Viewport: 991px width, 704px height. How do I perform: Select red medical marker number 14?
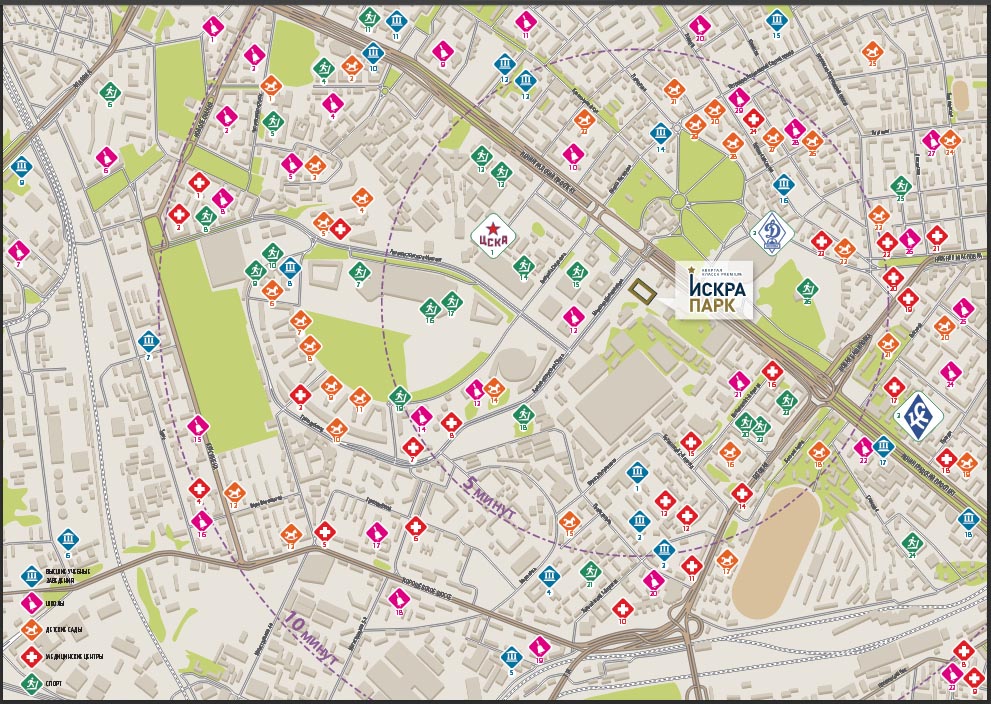click(742, 493)
